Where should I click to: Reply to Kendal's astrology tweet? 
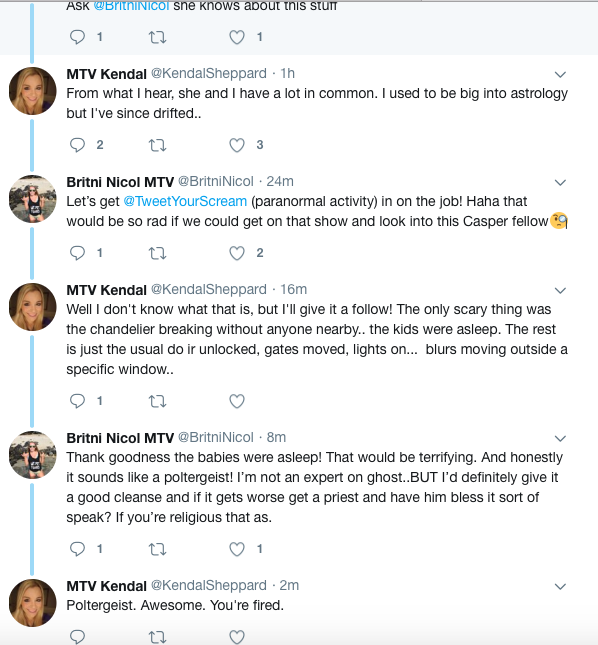tap(77, 145)
